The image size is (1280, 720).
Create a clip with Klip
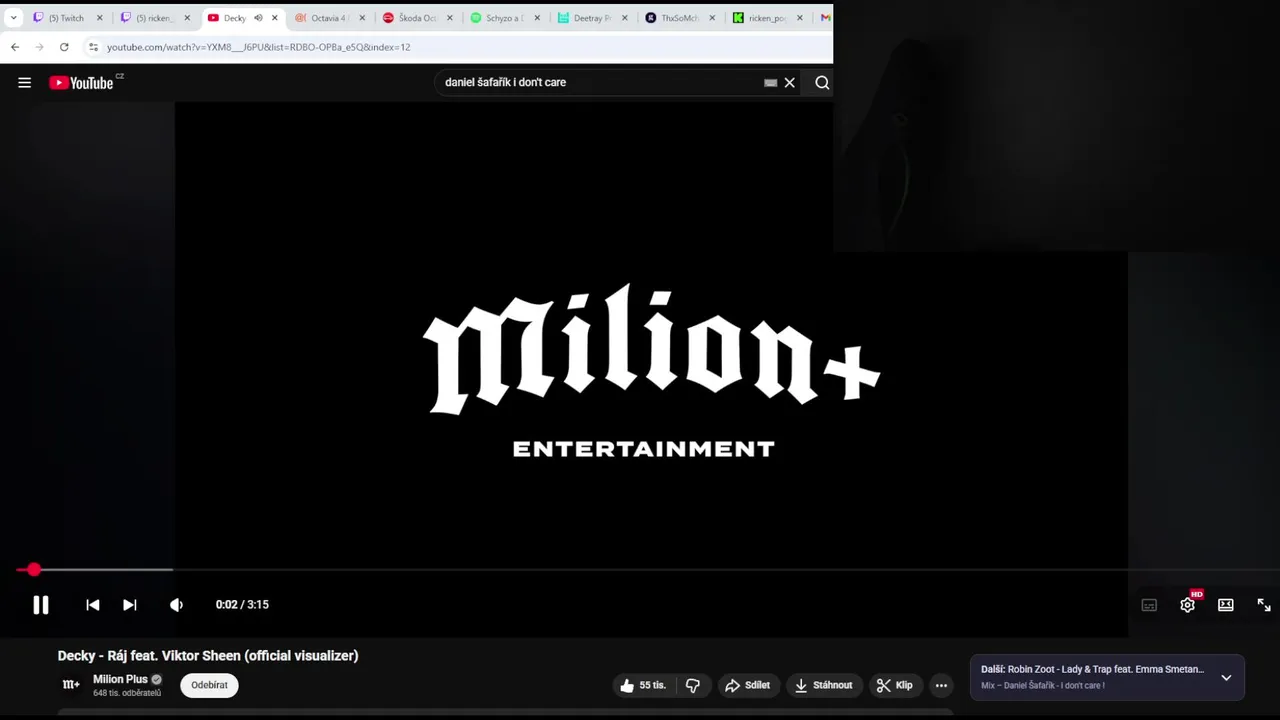[x=895, y=685]
